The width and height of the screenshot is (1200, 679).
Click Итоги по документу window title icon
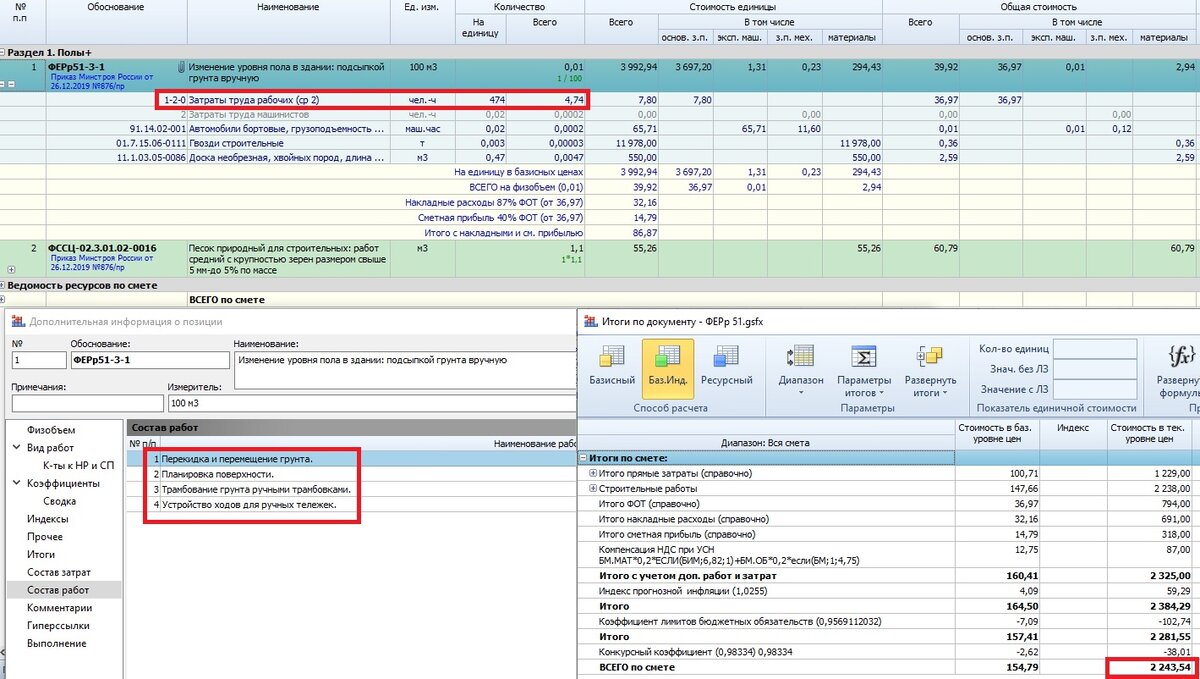590,321
